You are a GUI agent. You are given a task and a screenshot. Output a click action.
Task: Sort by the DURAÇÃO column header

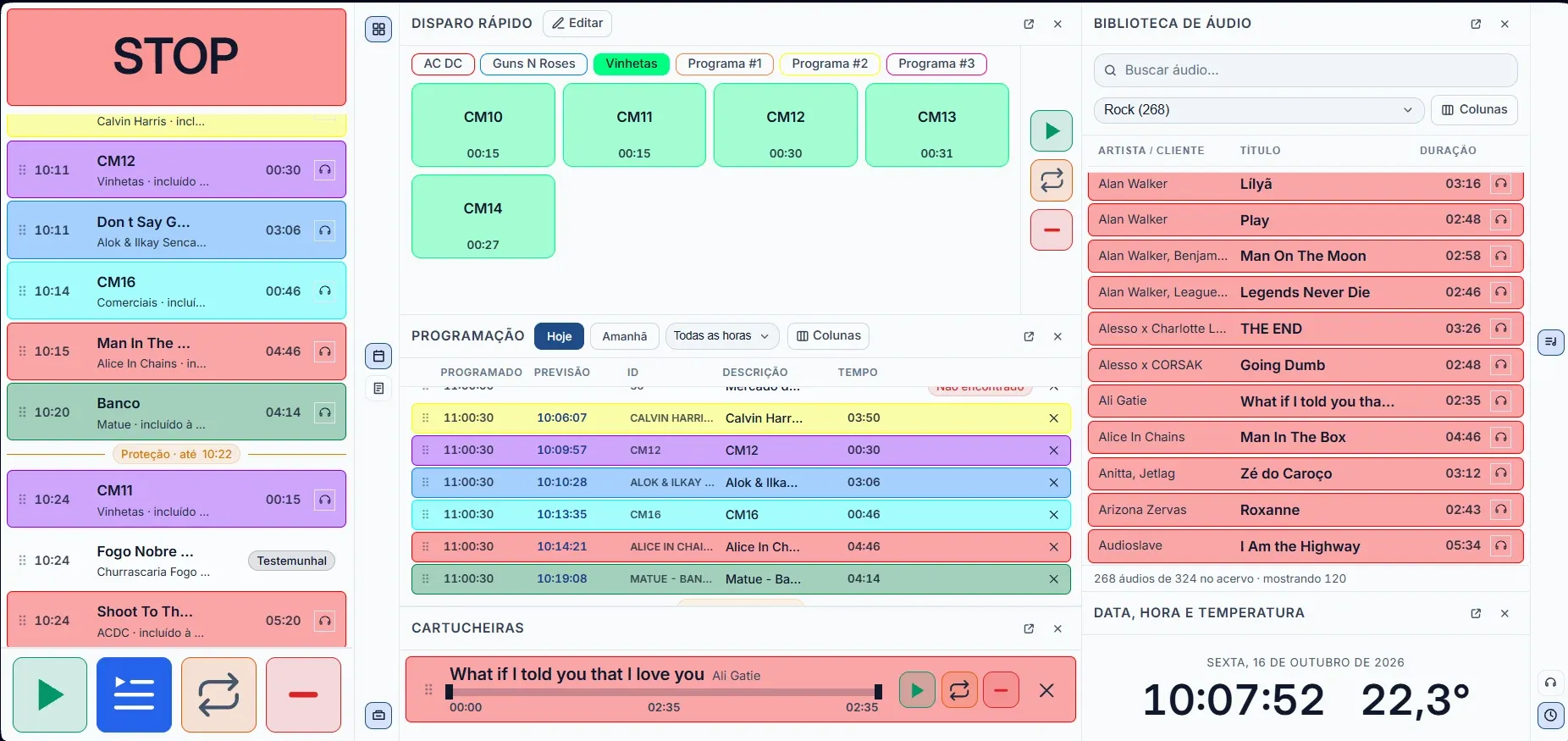(x=1448, y=151)
